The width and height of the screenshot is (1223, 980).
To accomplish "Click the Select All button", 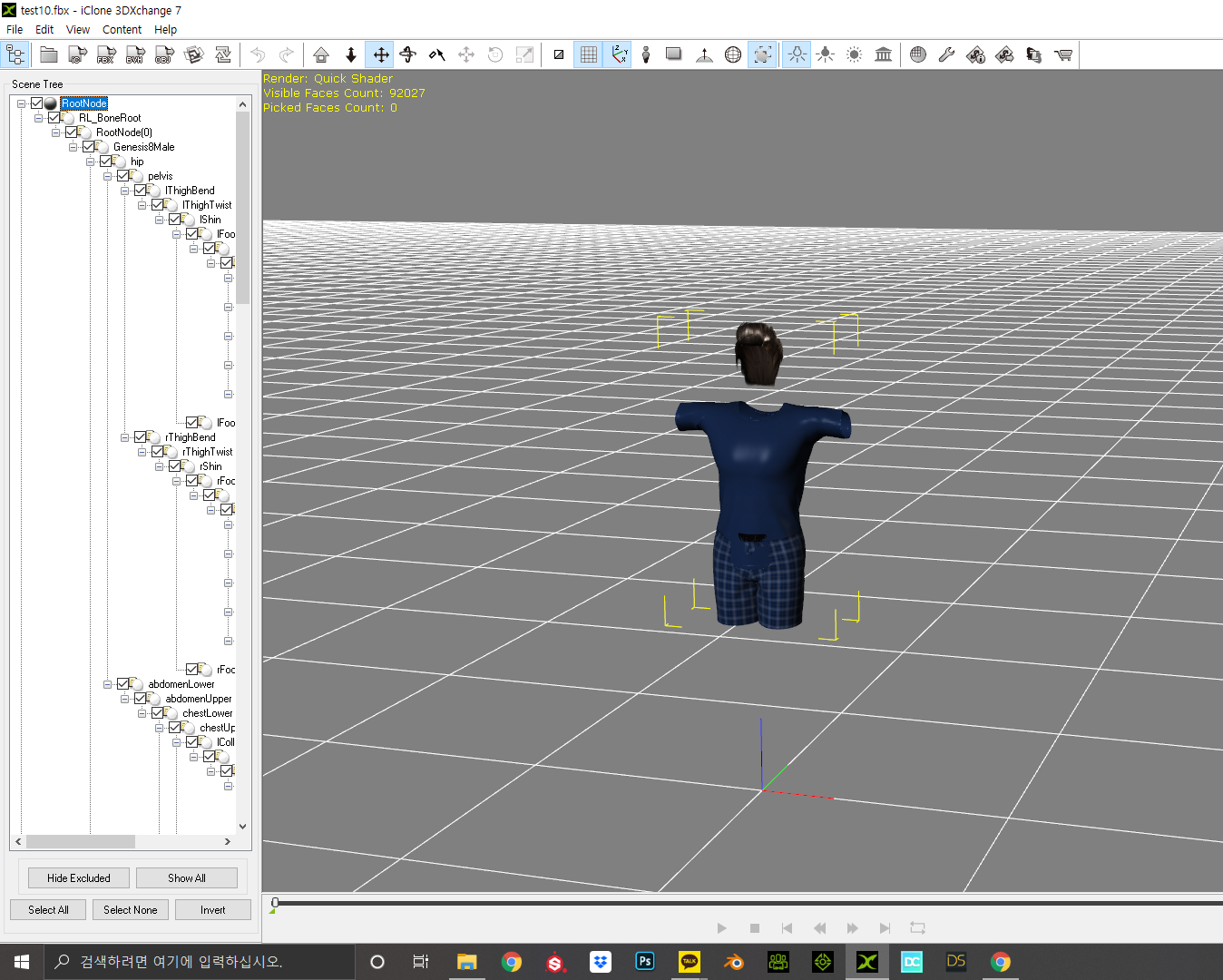I will [x=48, y=910].
